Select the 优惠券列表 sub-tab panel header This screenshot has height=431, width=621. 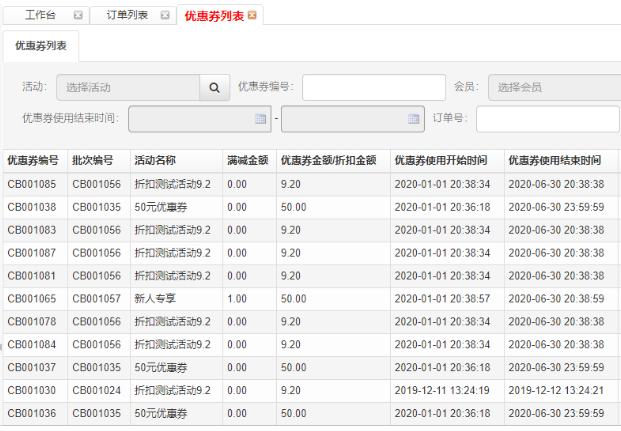41,46
